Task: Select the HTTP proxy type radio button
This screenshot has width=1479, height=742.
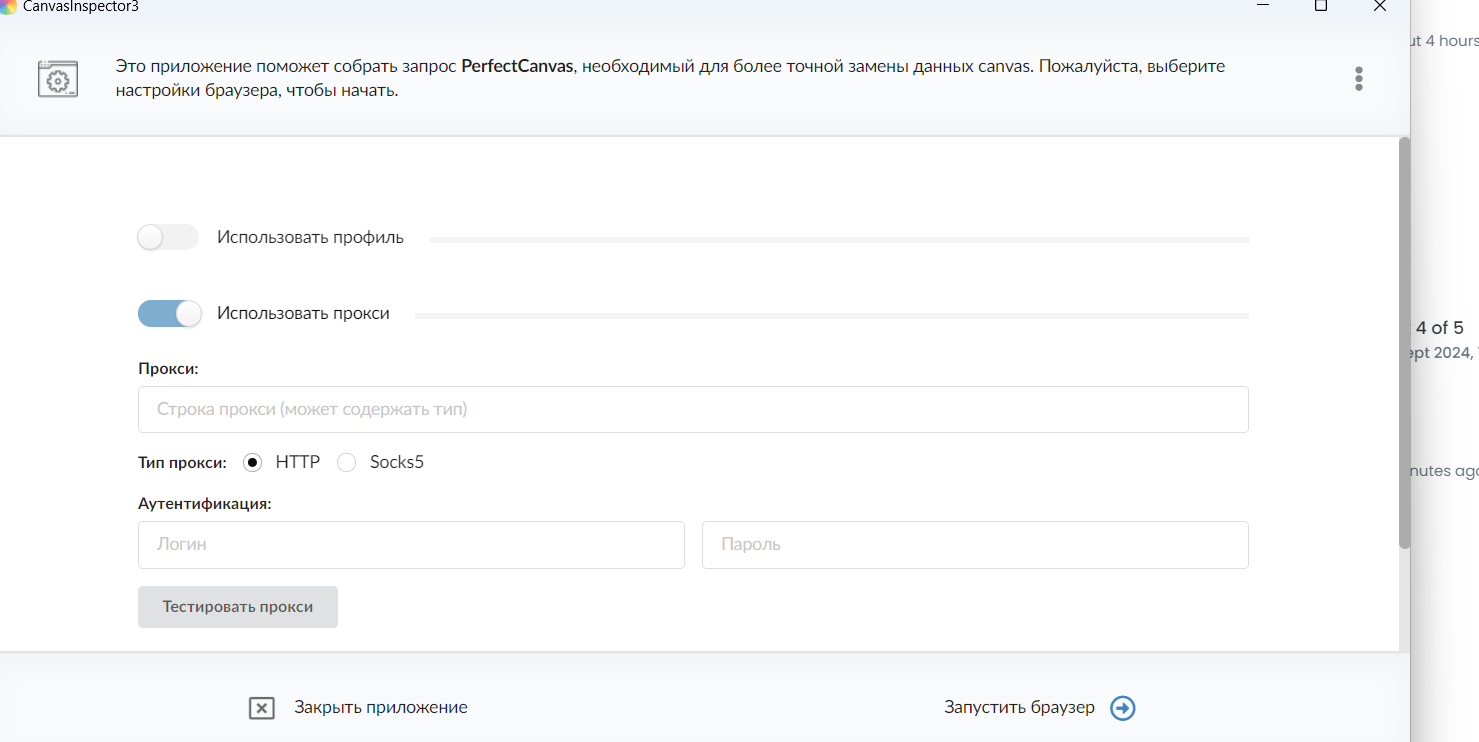Action: [x=253, y=463]
